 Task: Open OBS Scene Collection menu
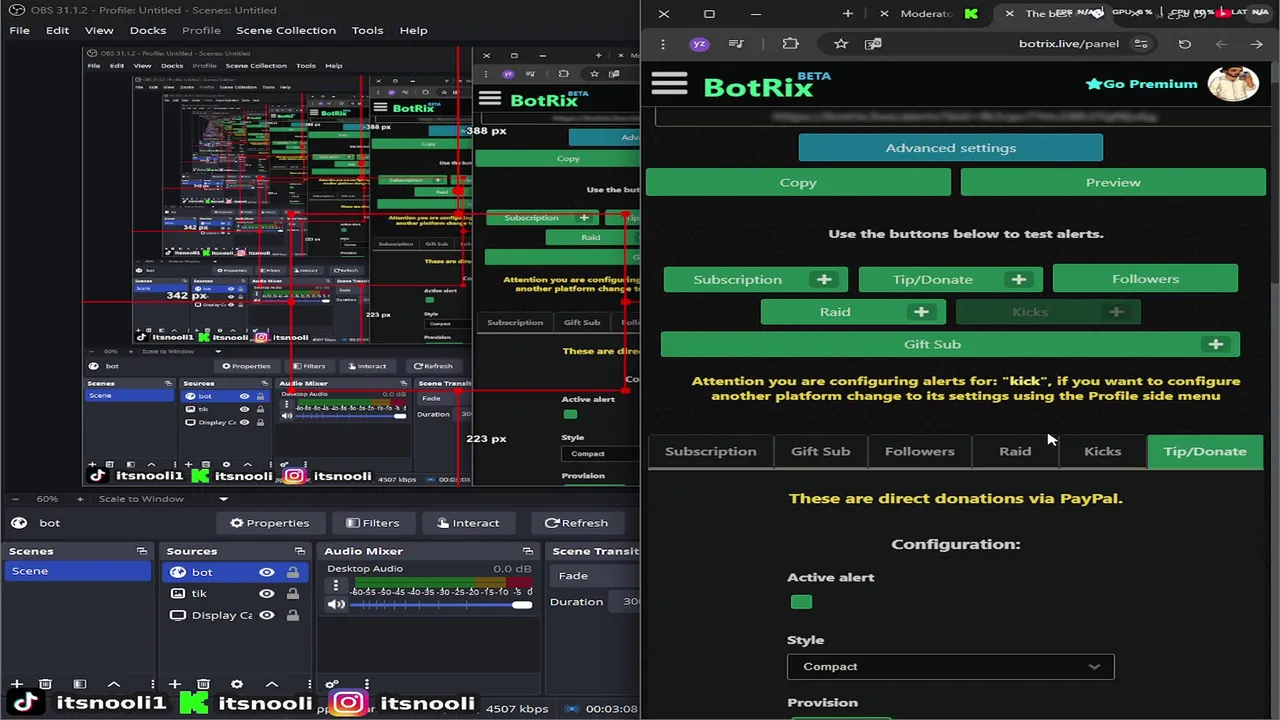286,30
